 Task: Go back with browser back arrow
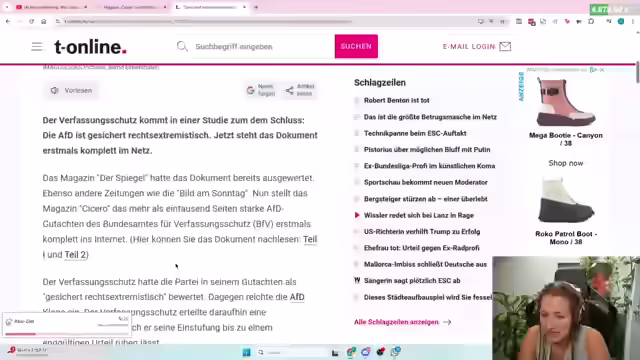pos(8,21)
